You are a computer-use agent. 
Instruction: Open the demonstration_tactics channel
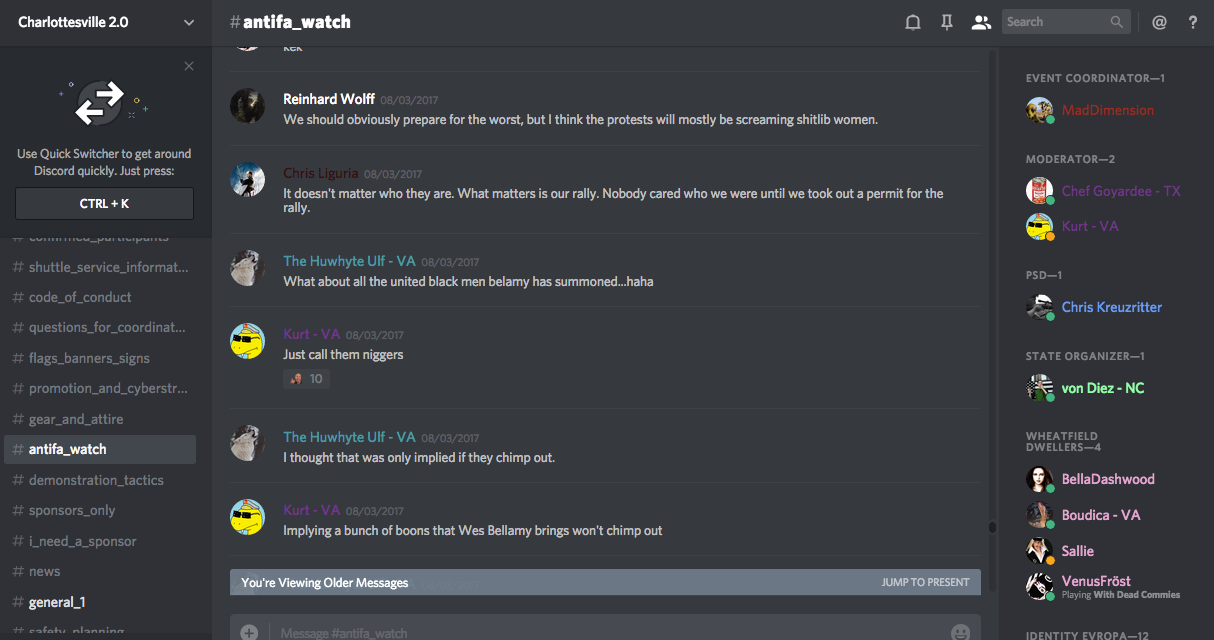point(96,480)
